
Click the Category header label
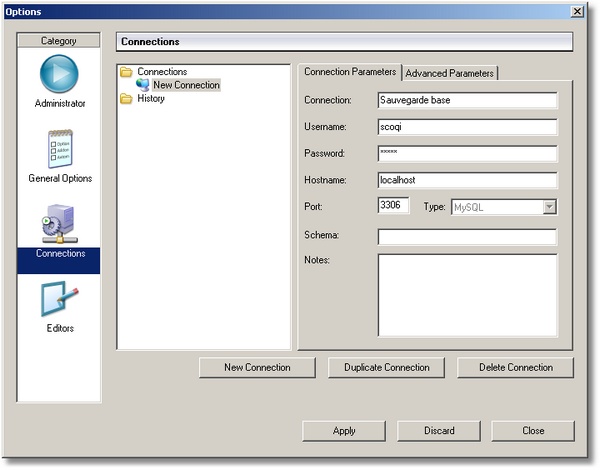click(x=59, y=41)
